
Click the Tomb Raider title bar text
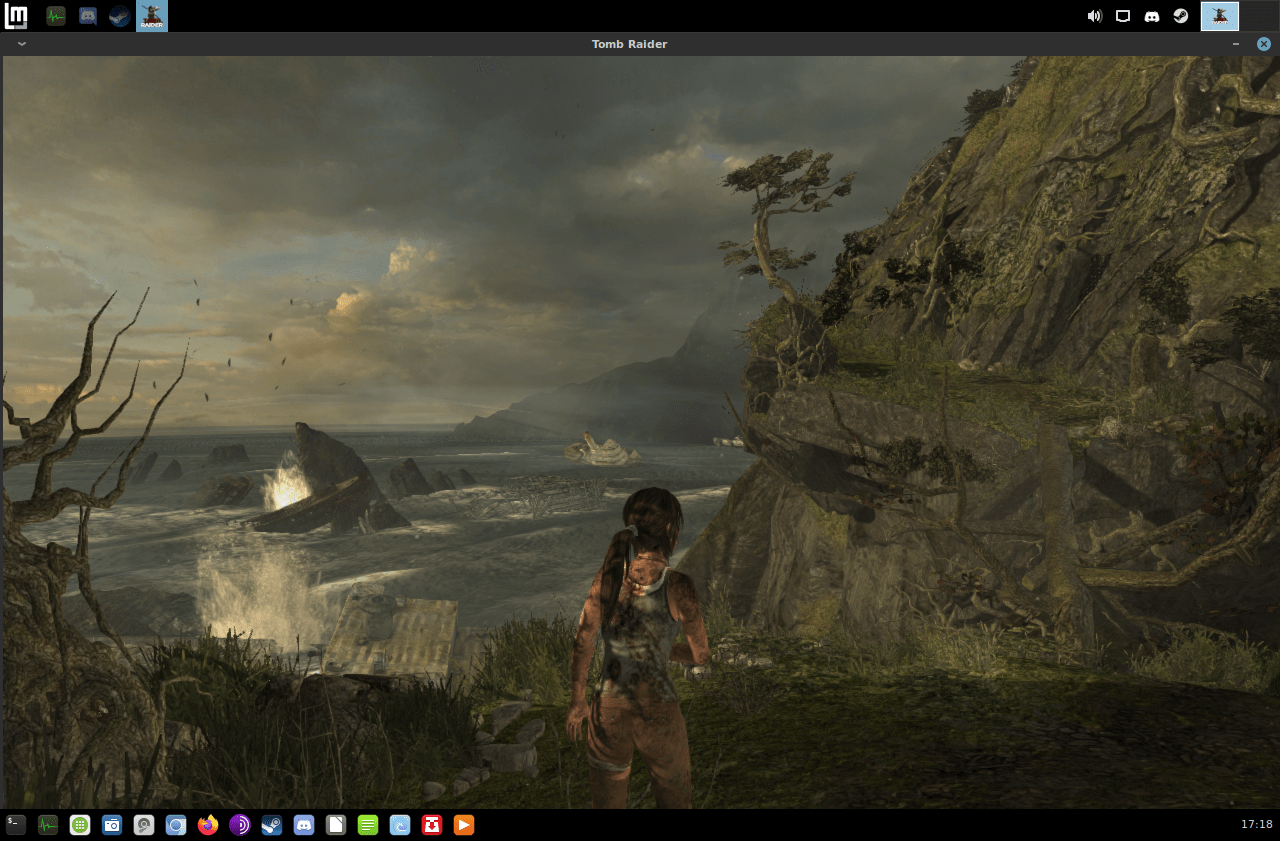point(629,44)
